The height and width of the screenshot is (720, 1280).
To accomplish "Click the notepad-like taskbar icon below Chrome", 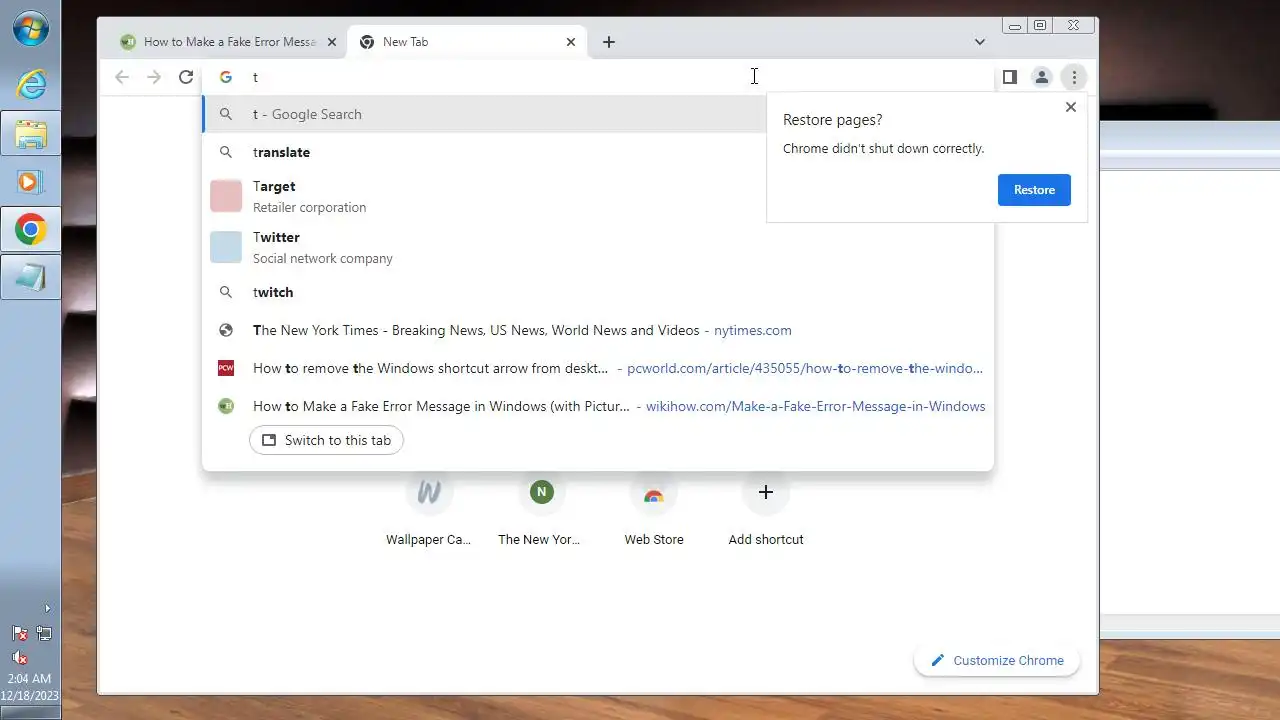I will click(31, 278).
